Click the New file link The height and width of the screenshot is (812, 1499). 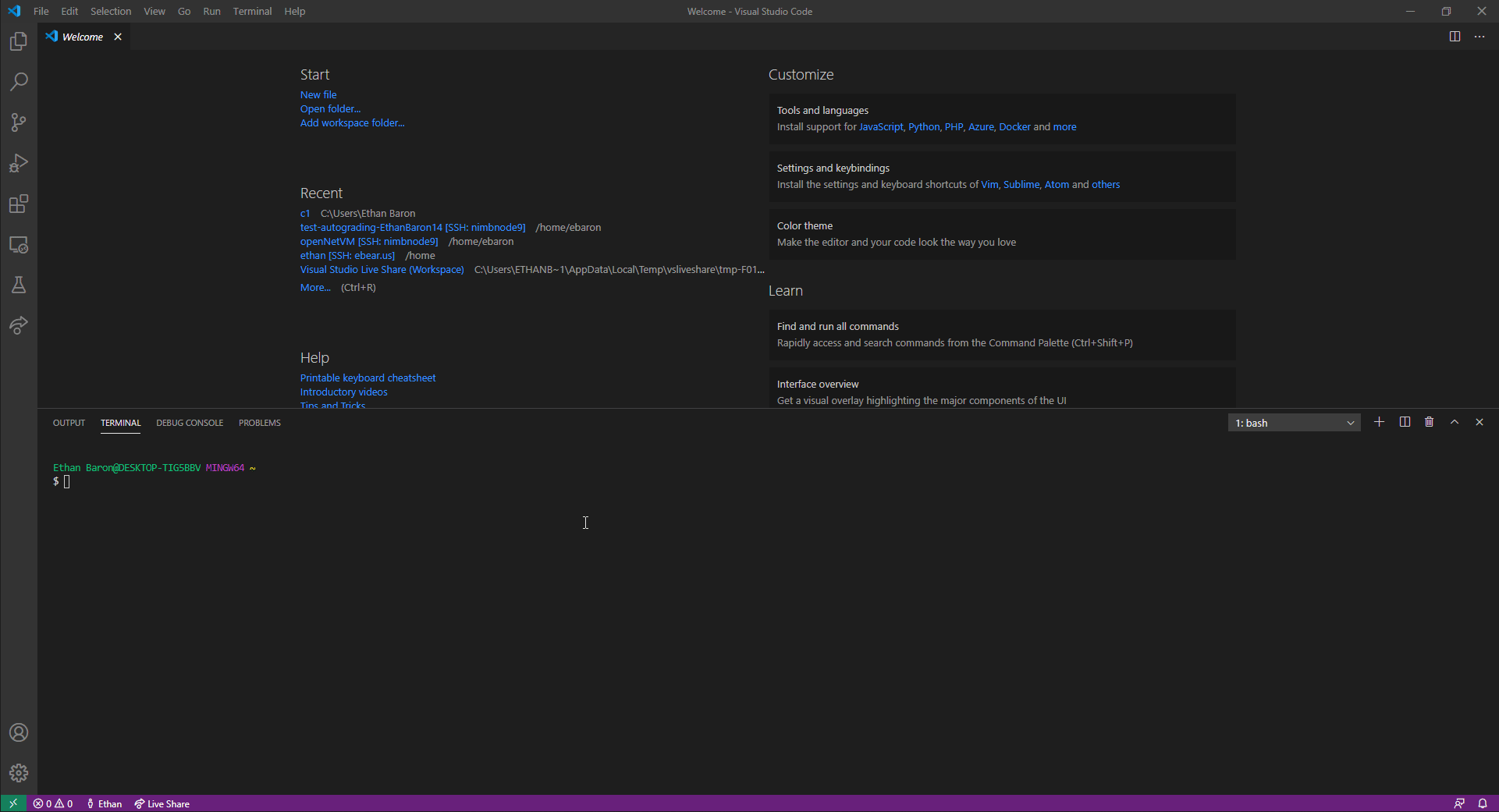pyautogui.click(x=318, y=94)
